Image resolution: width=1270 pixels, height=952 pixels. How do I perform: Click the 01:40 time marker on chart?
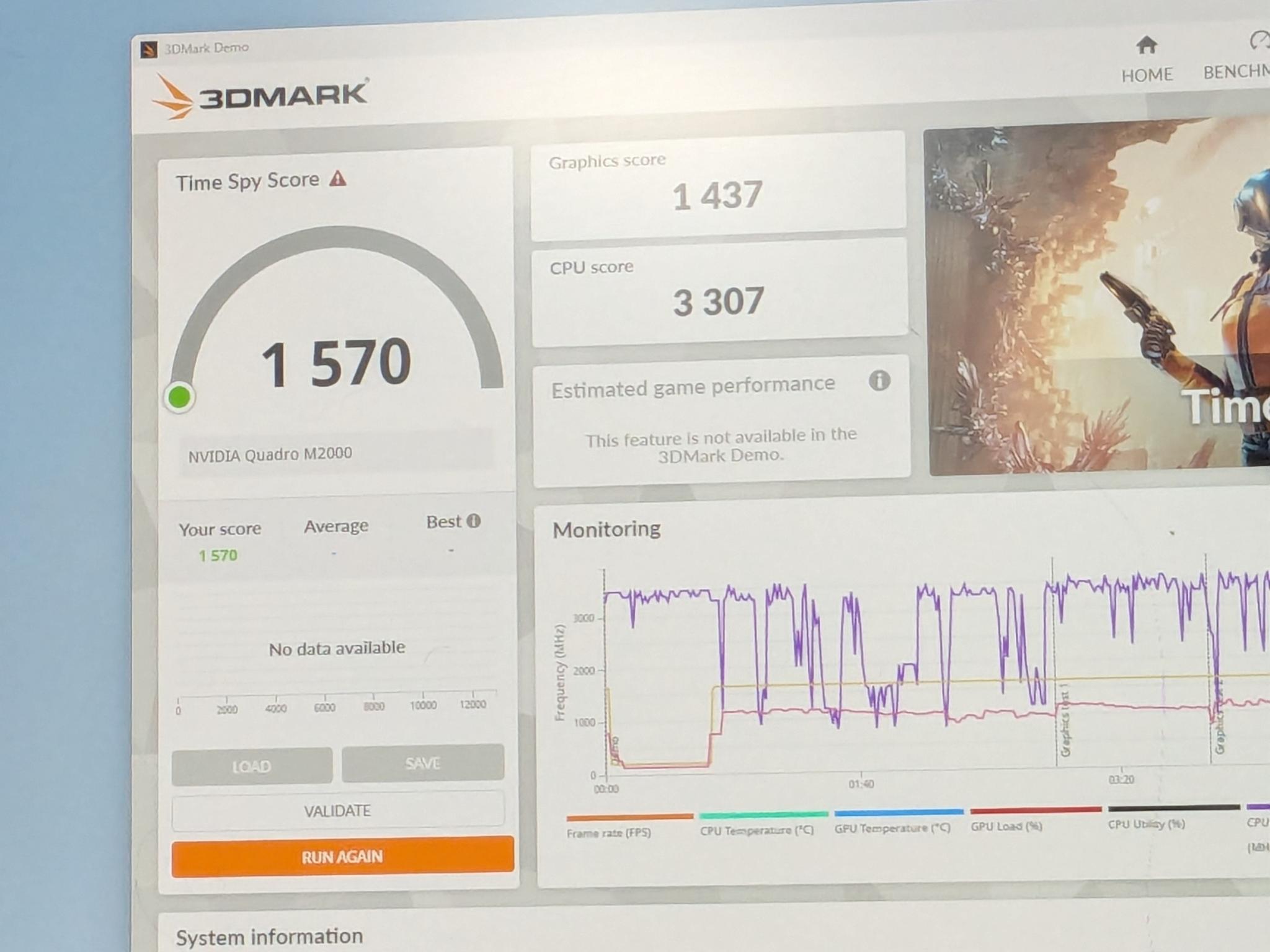(x=861, y=785)
